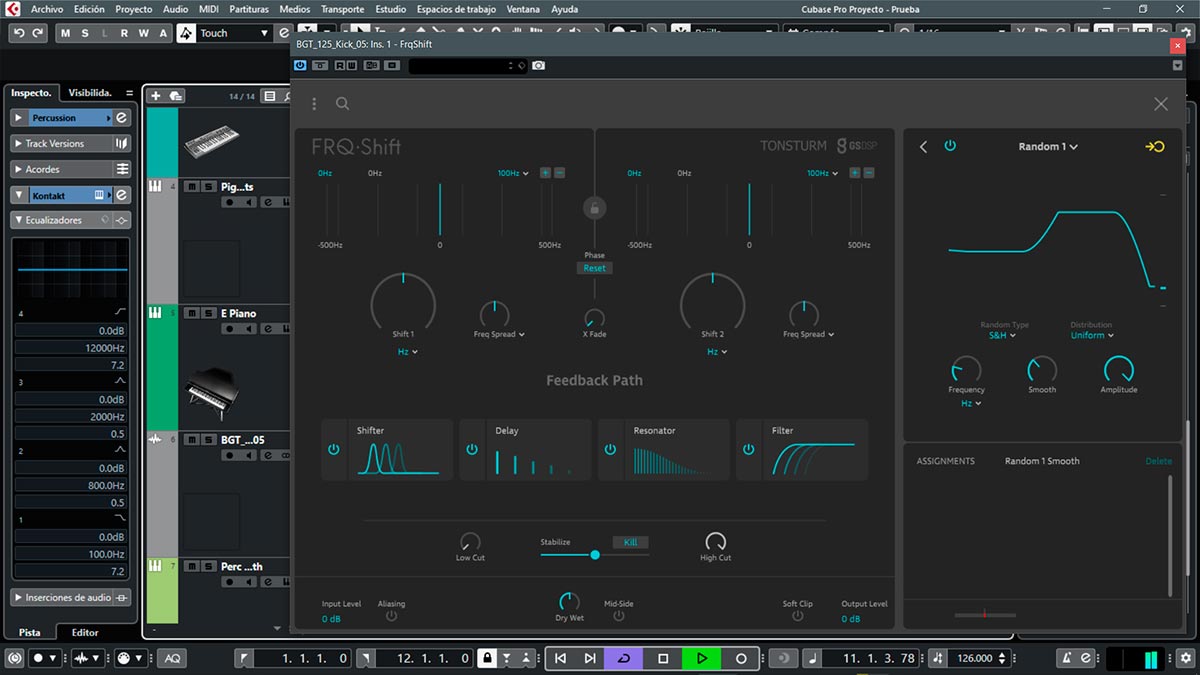Click the track preset cloud icon
Image resolution: width=1200 pixels, height=675 pixels.
tap(176, 96)
